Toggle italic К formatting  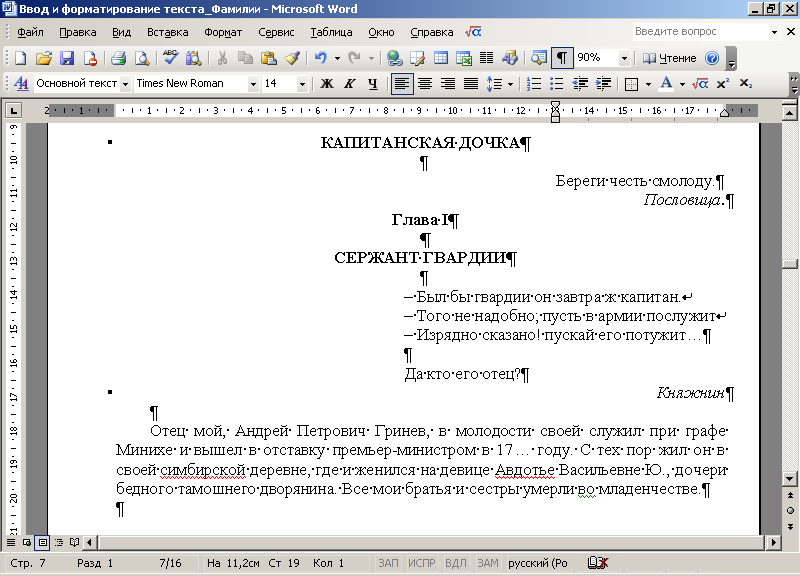[349, 84]
